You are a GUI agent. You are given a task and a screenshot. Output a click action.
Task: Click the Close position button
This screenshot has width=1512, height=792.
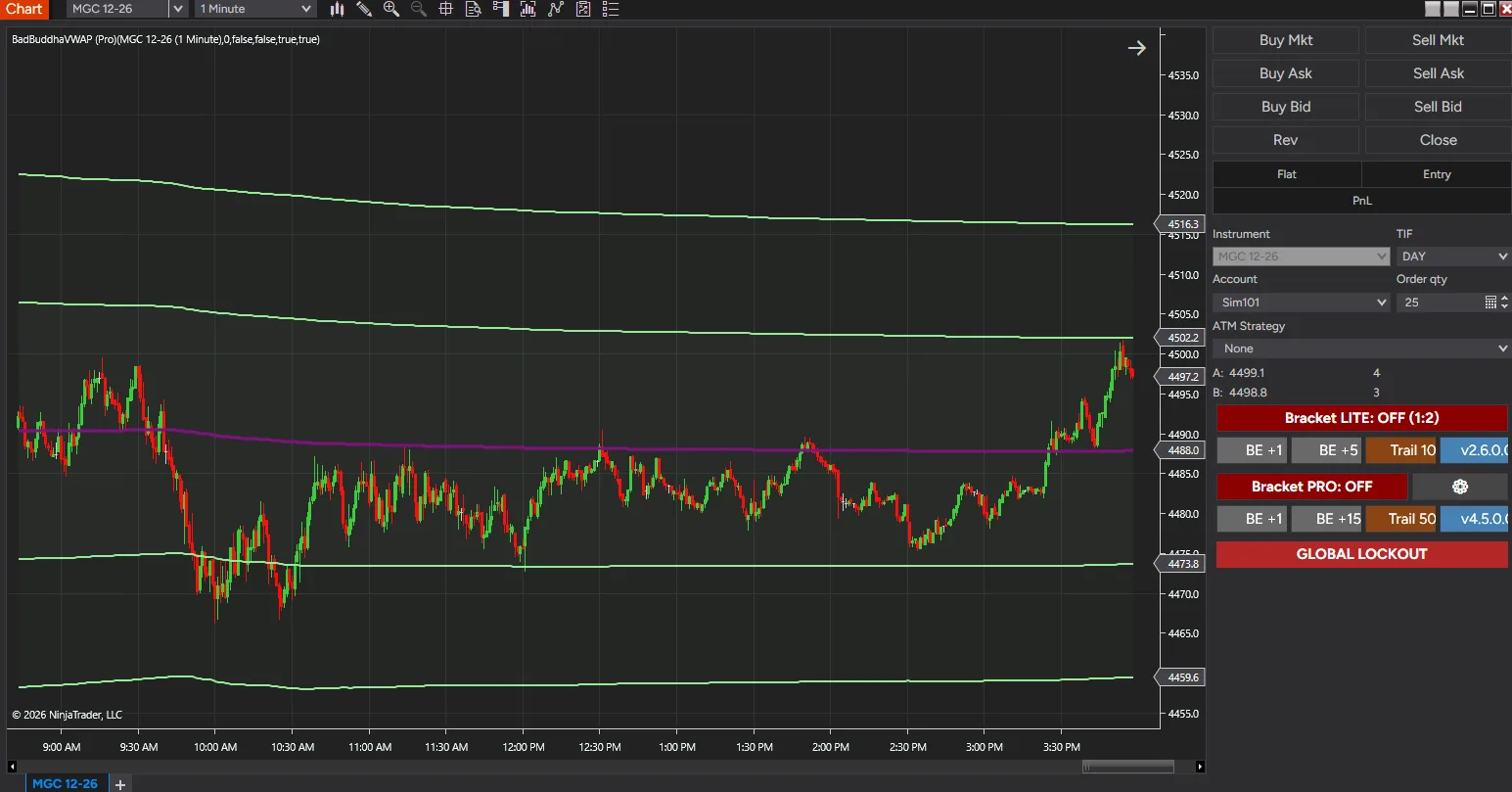click(1438, 140)
